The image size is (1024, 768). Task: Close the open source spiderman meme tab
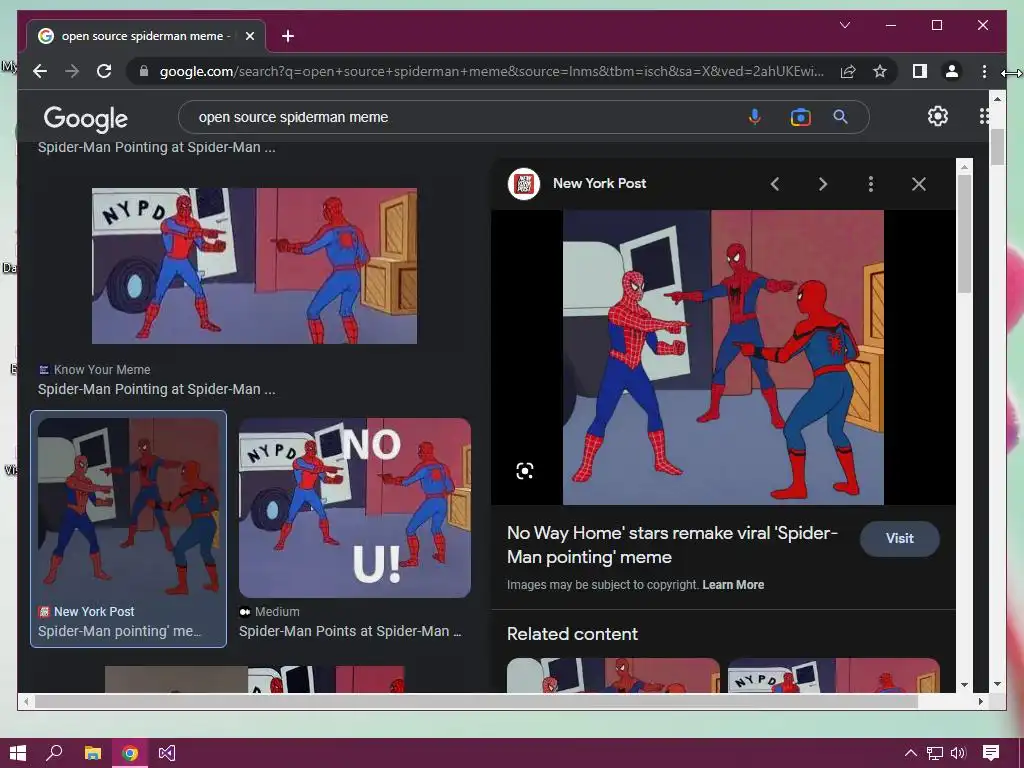pos(249,36)
